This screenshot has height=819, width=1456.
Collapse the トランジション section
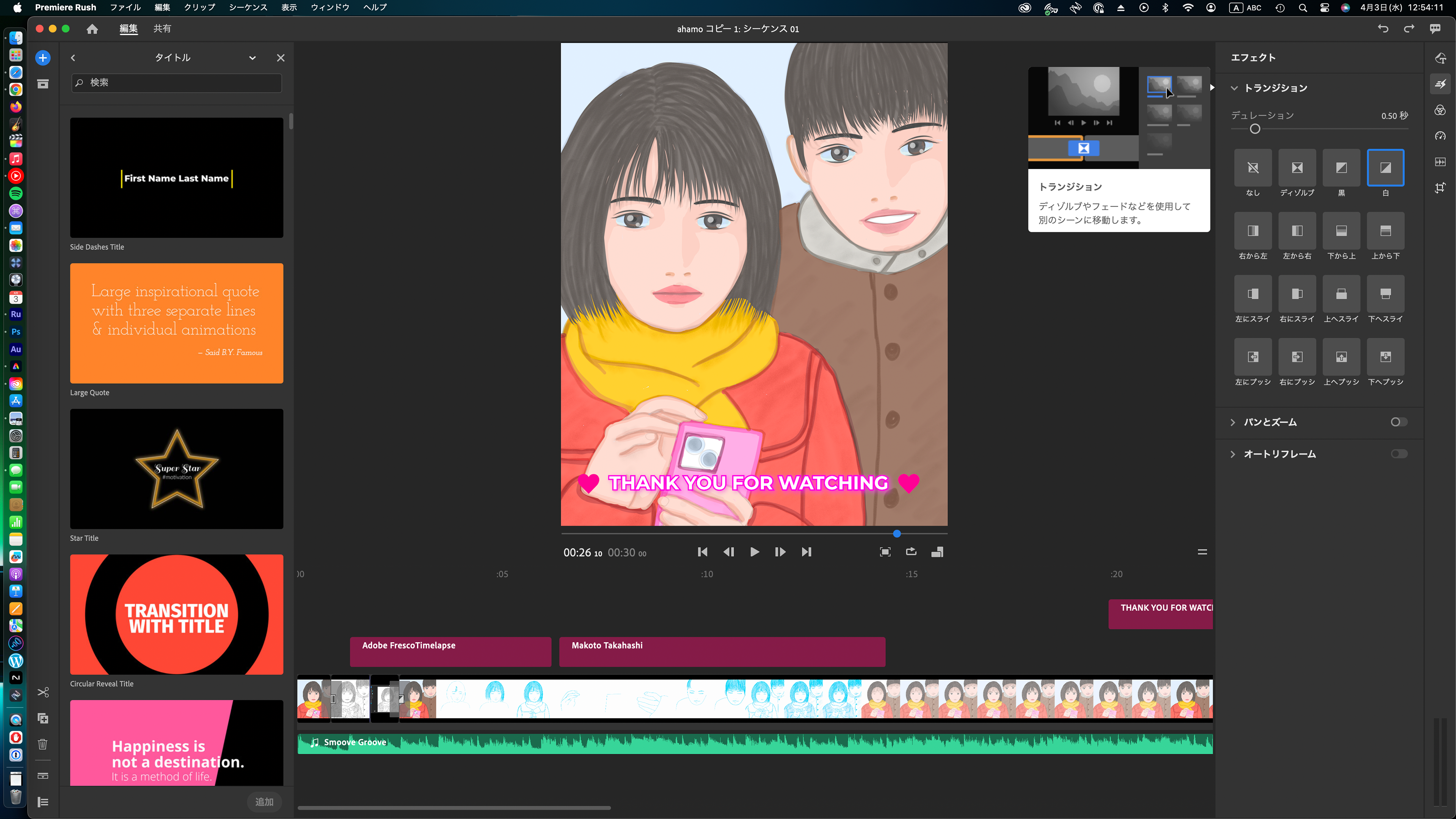click(1234, 88)
